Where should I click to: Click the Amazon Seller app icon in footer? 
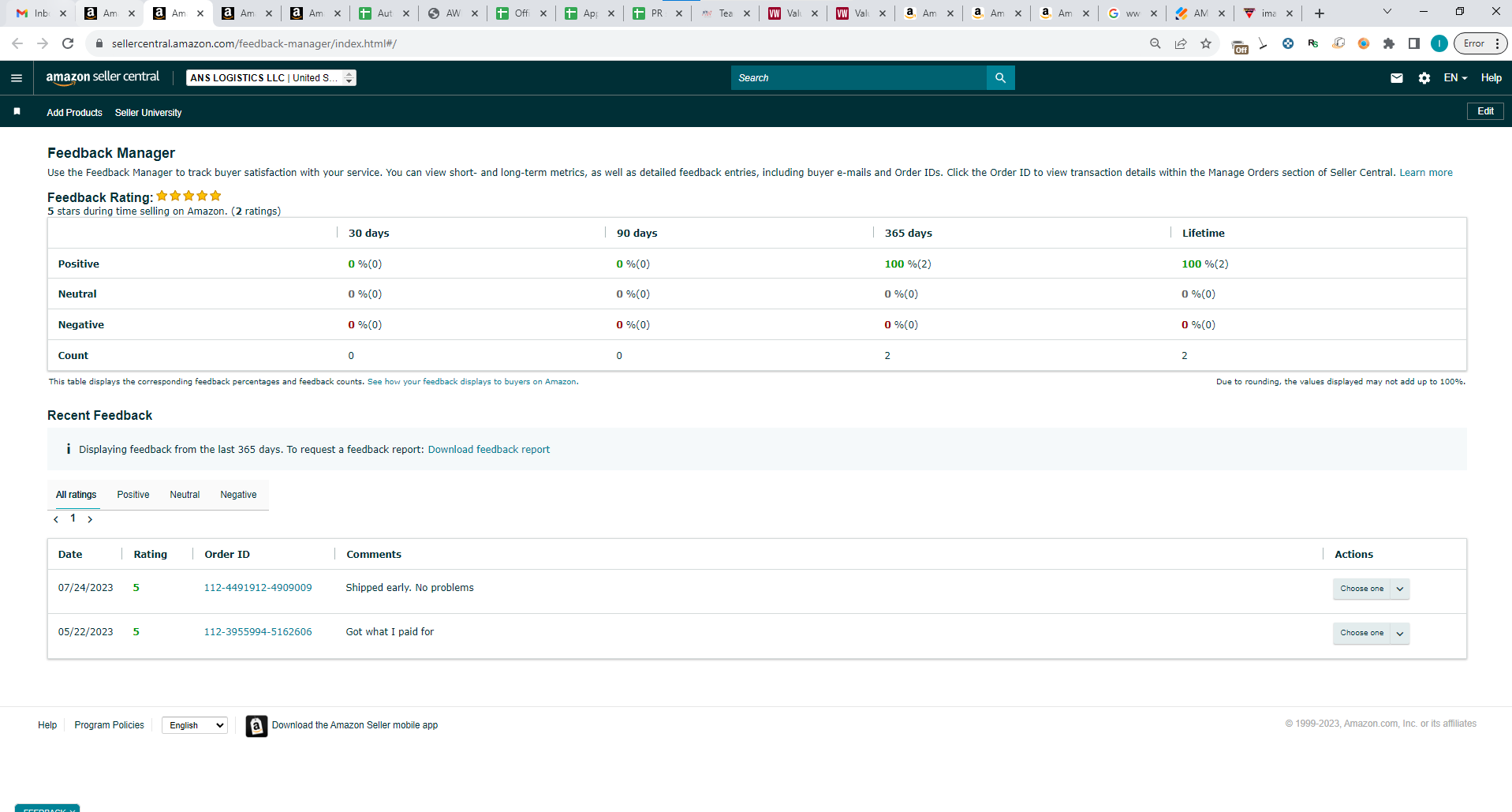click(256, 726)
